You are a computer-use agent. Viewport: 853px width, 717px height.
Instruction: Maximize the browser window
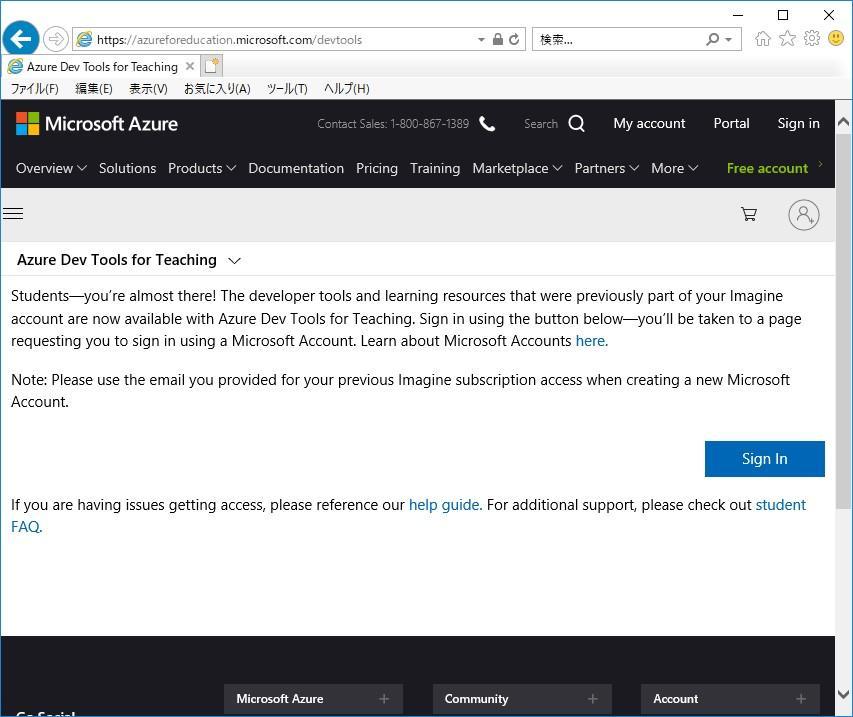(x=783, y=15)
